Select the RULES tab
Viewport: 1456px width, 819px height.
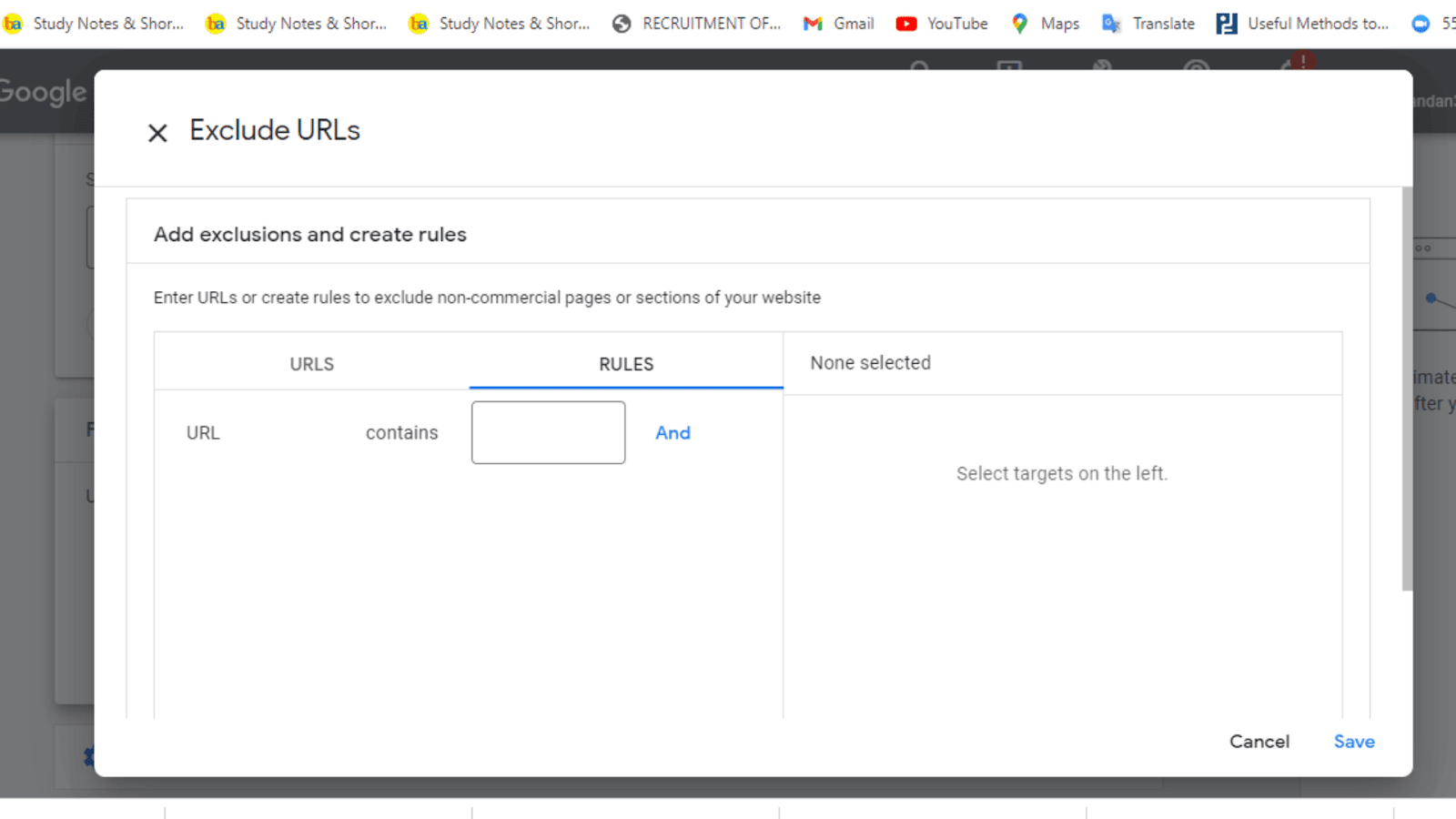pos(626,364)
